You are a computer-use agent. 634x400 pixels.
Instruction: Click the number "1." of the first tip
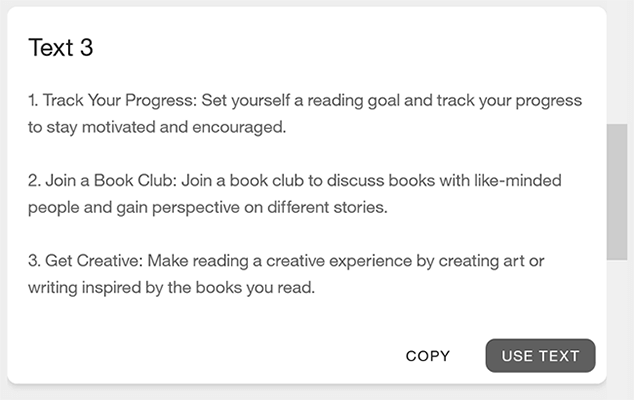(x=34, y=101)
